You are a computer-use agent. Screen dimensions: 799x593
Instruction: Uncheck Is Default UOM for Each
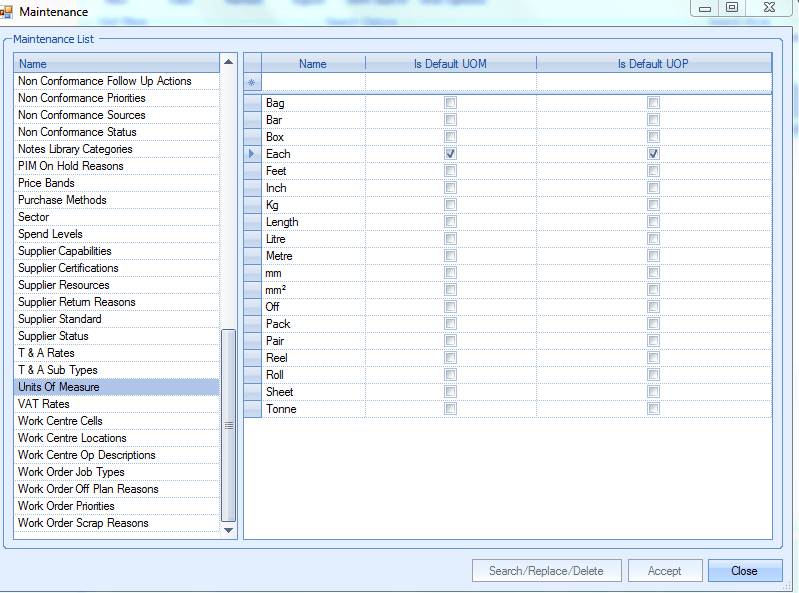[451, 154]
